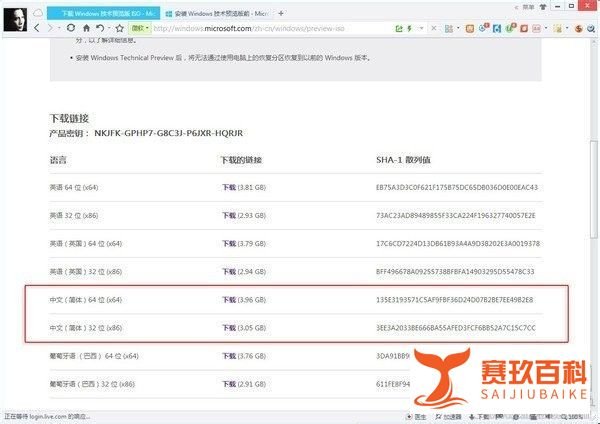Expand the forward button history dropdown
This screenshot has height=424, width=600.
(59, 28)
